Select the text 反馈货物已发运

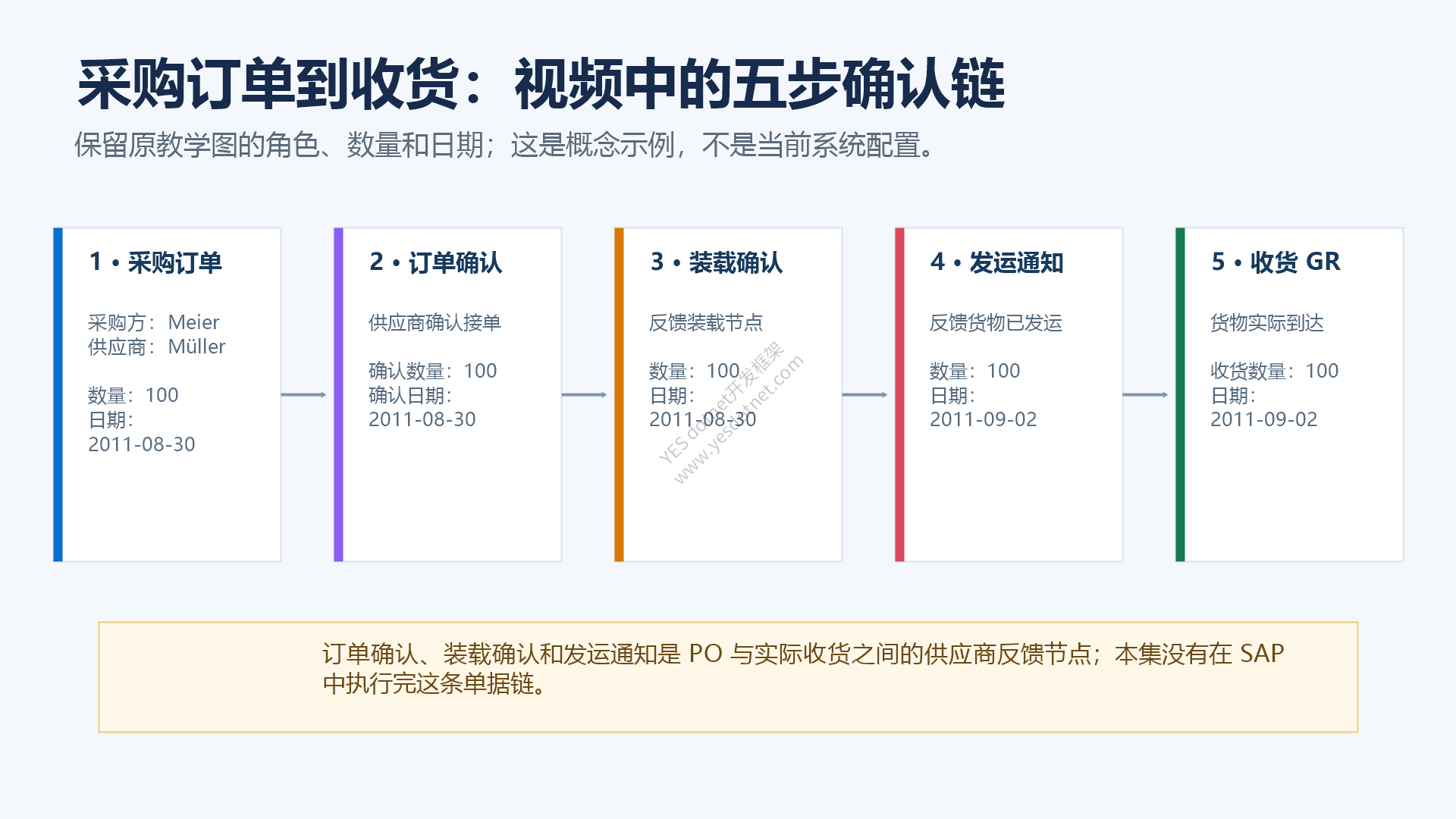click(x=996, y=322)
